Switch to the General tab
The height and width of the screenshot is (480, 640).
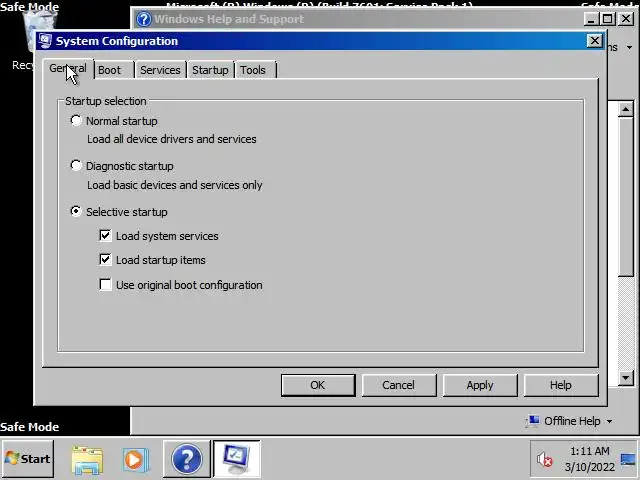coord(68,69)
